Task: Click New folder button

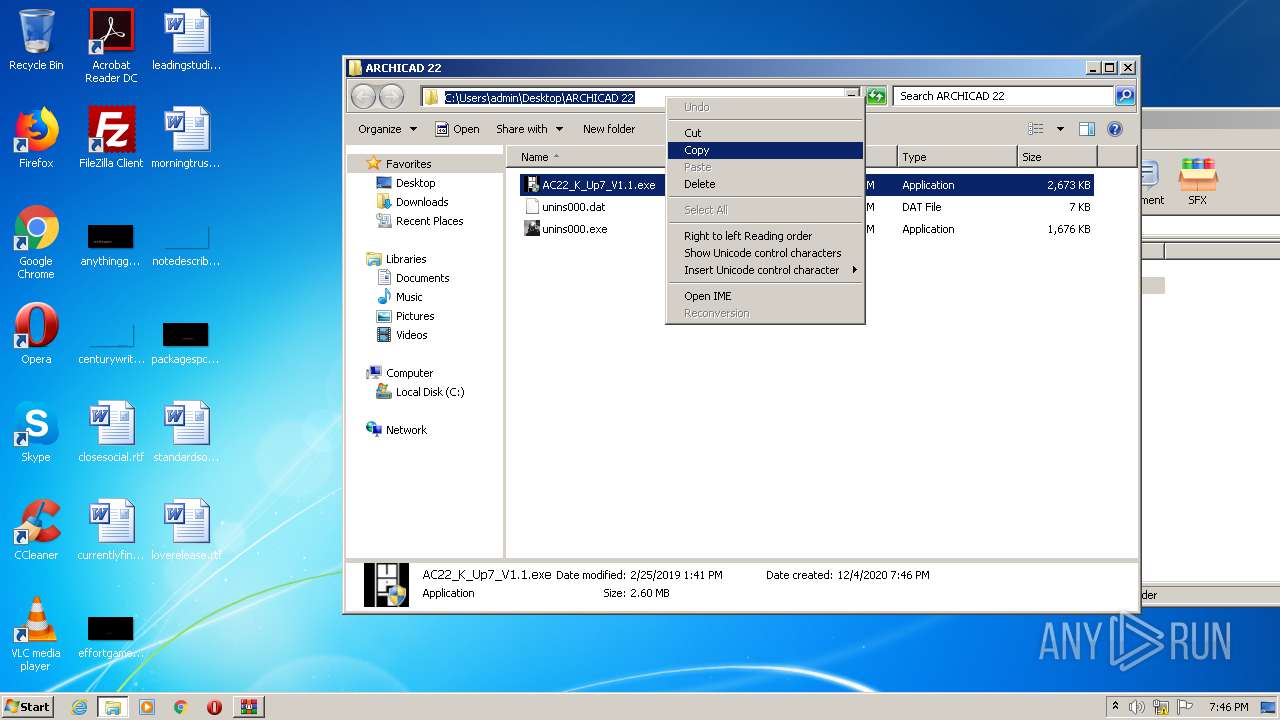Action: point(609,129)
